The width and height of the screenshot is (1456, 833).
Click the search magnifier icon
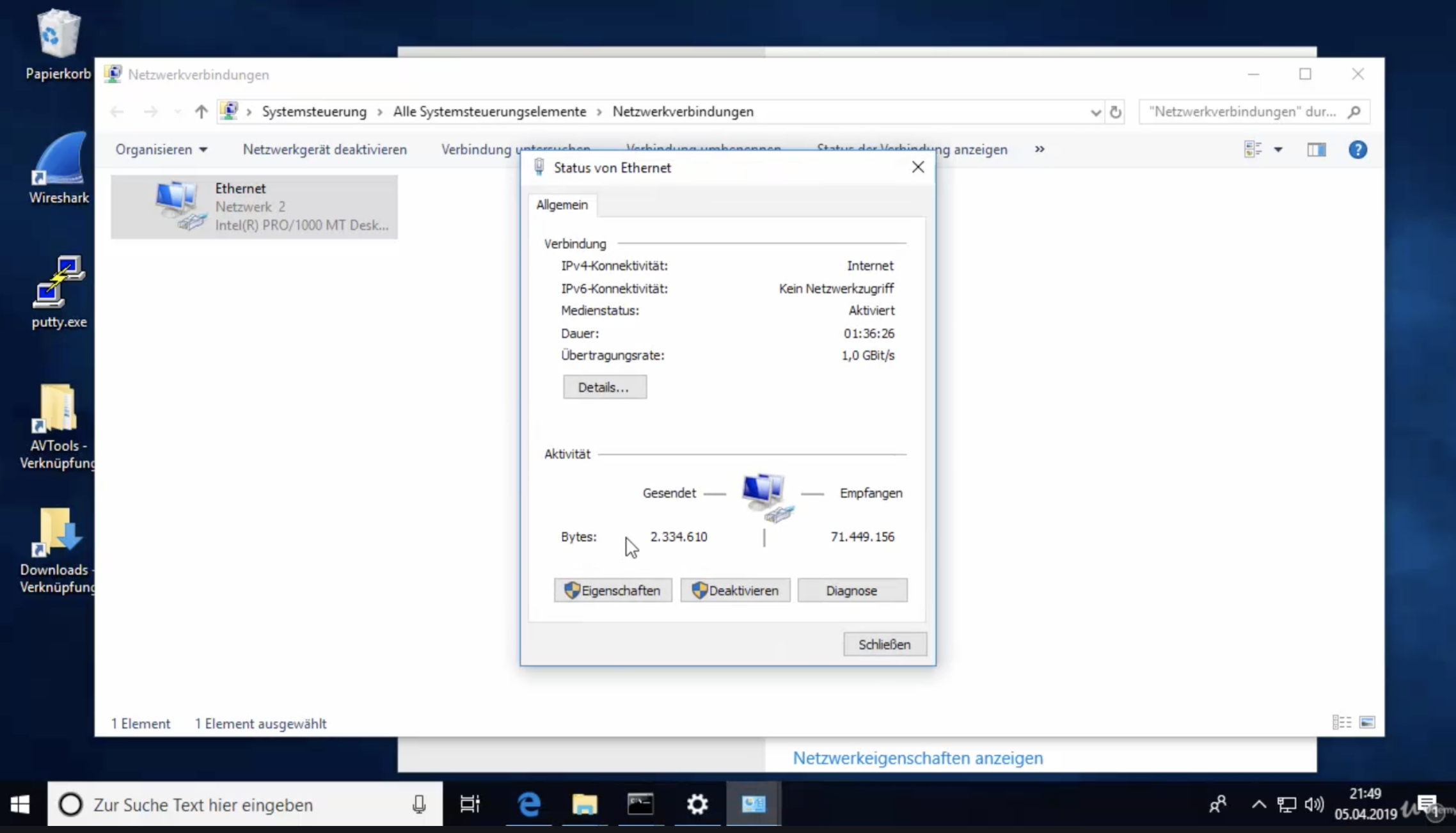pyautogui.click(x=1354, y=112)
